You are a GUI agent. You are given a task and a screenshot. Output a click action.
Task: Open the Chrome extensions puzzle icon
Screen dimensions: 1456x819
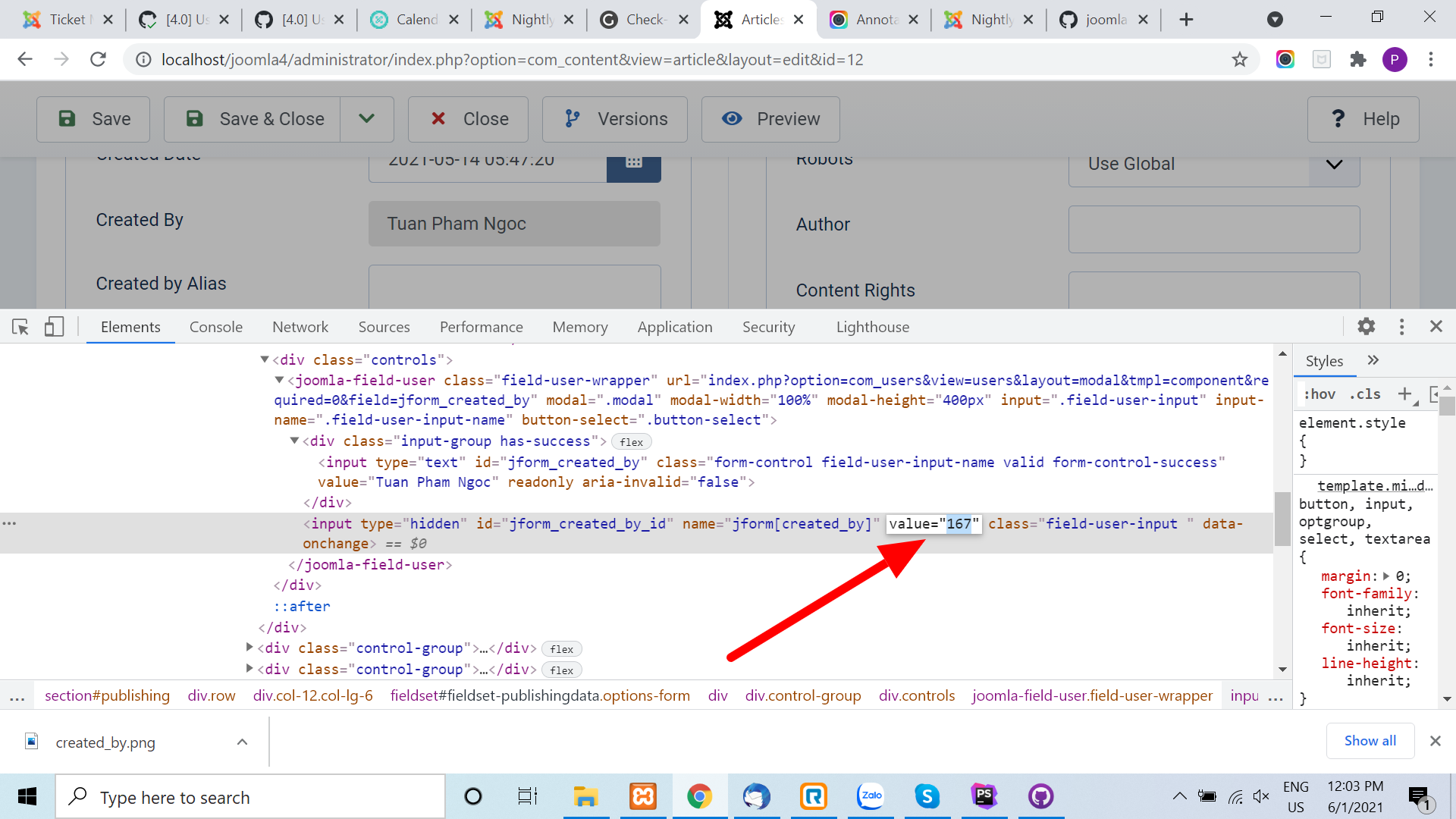pos(1358,59)
